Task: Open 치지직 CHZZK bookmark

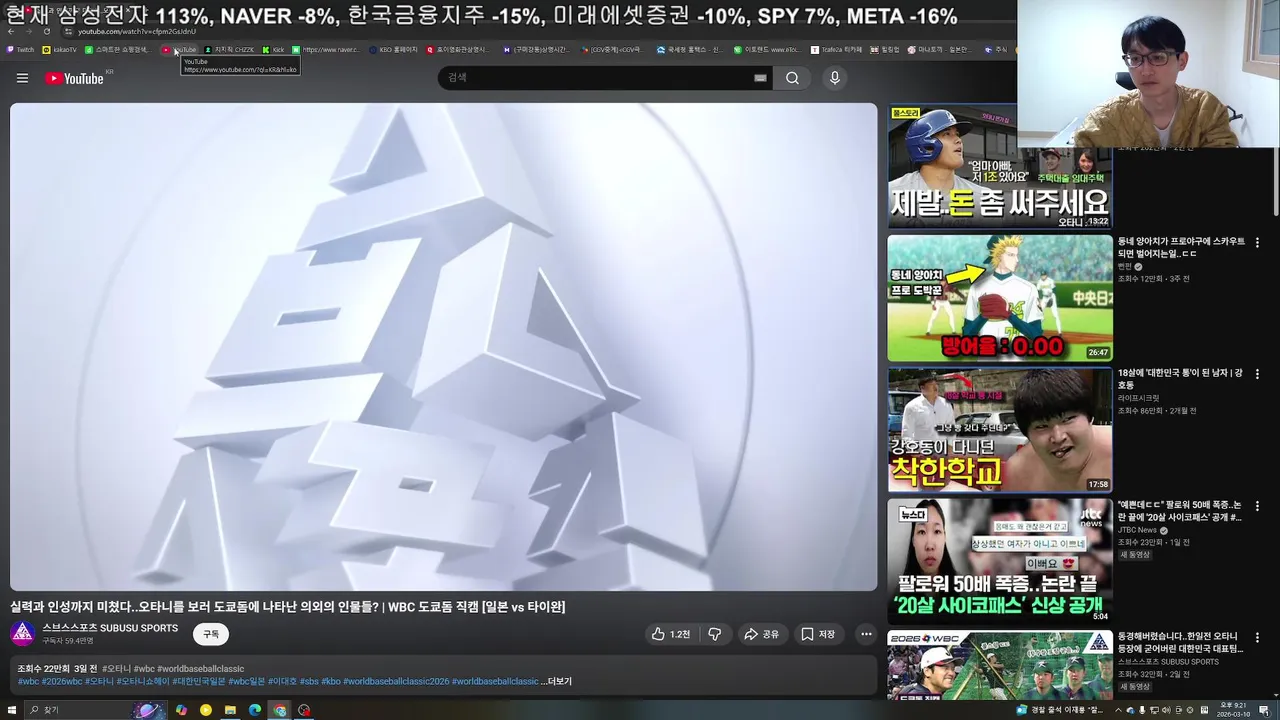Action: (230, 49)
